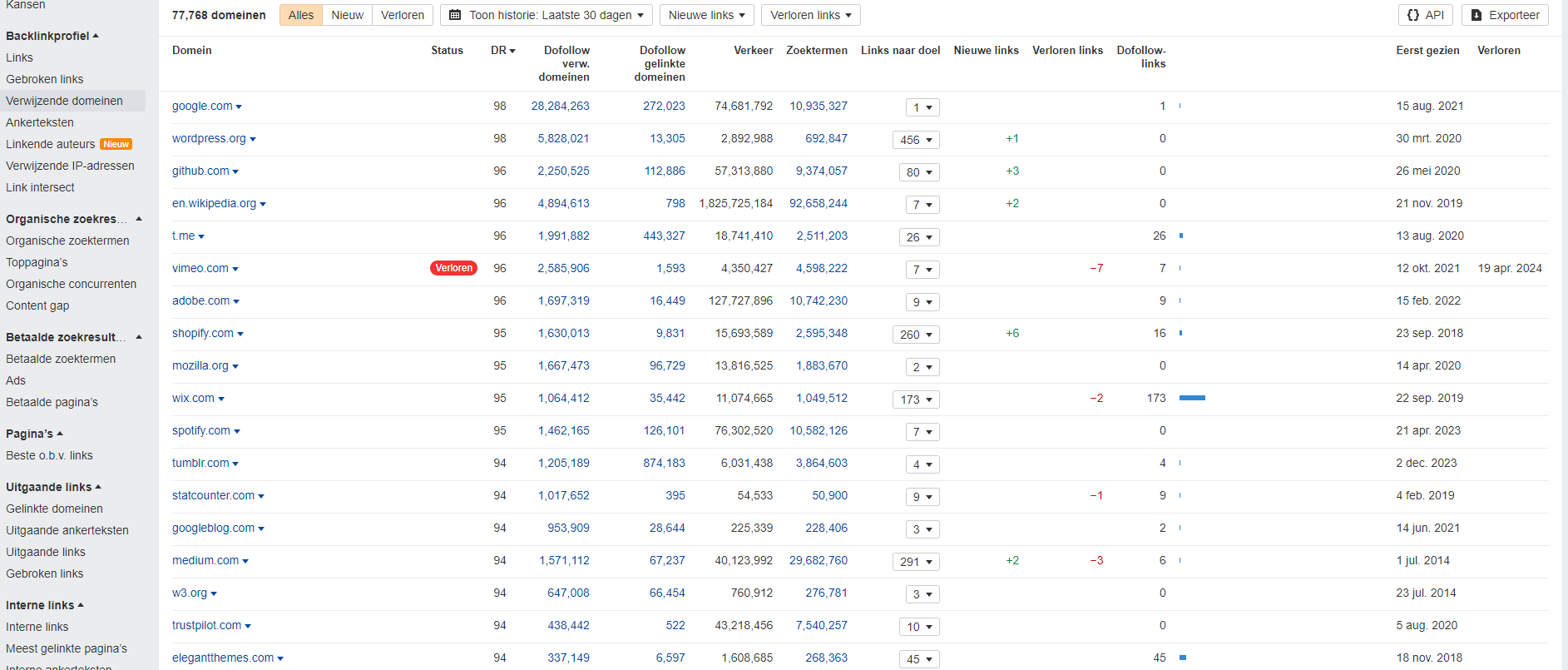1568x670 pixels.
Task: Open the caret menu beside vimeo.com
Action: [235, 269]
